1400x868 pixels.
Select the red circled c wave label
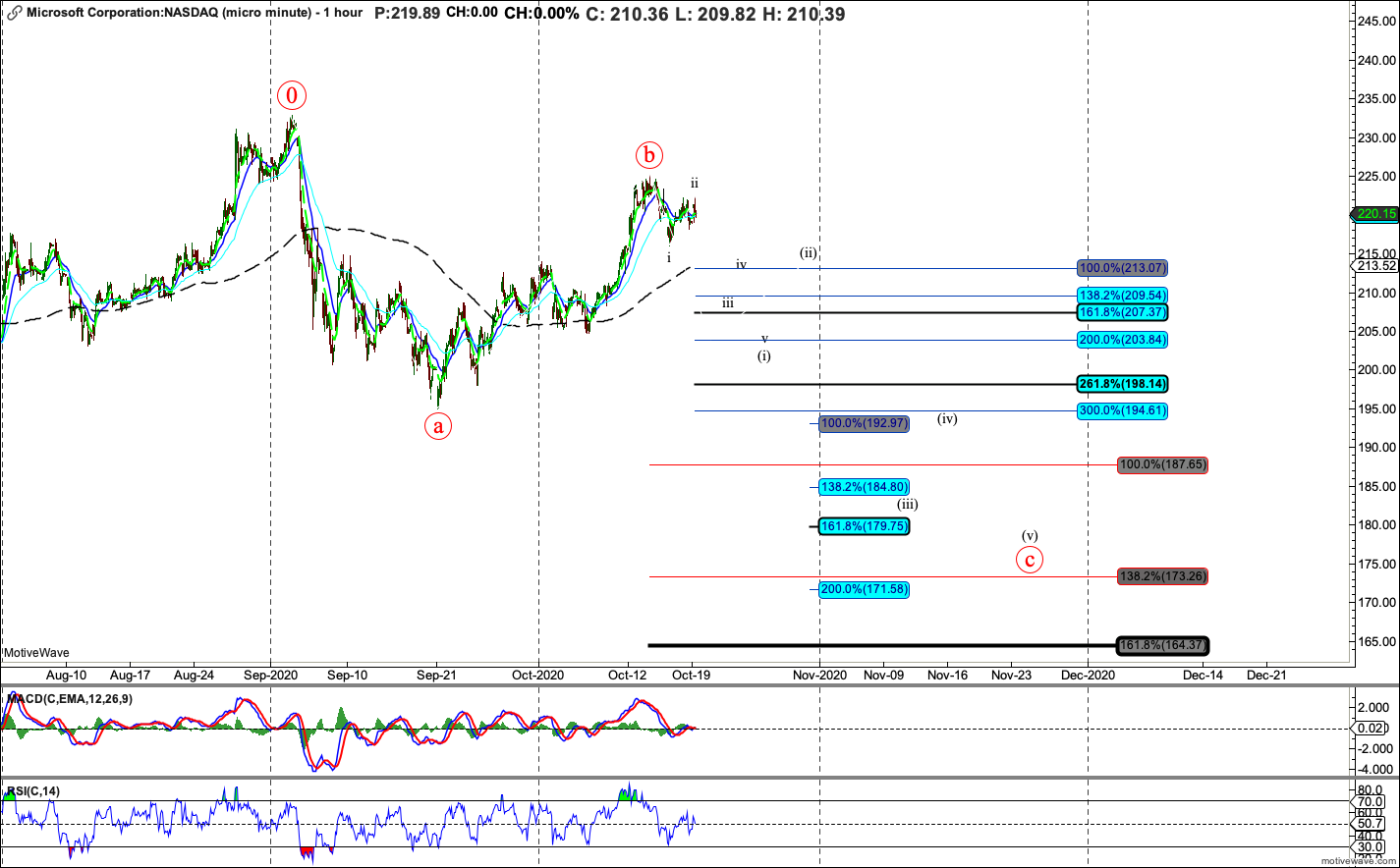click(1030, 560)
